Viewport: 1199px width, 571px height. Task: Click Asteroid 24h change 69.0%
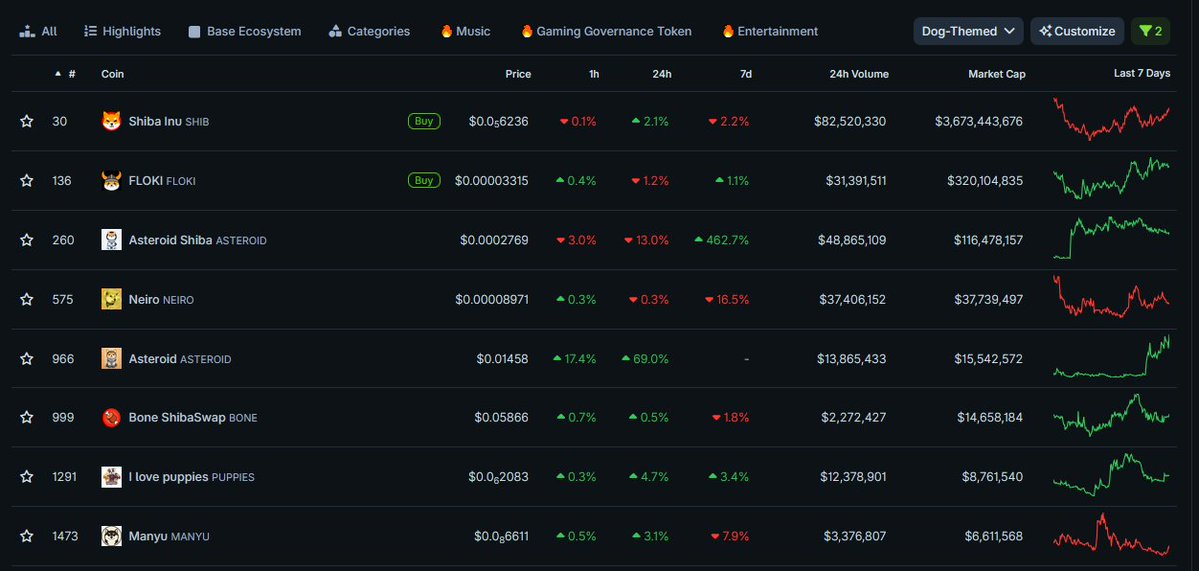pyautogui.click(x=645, y=358)
